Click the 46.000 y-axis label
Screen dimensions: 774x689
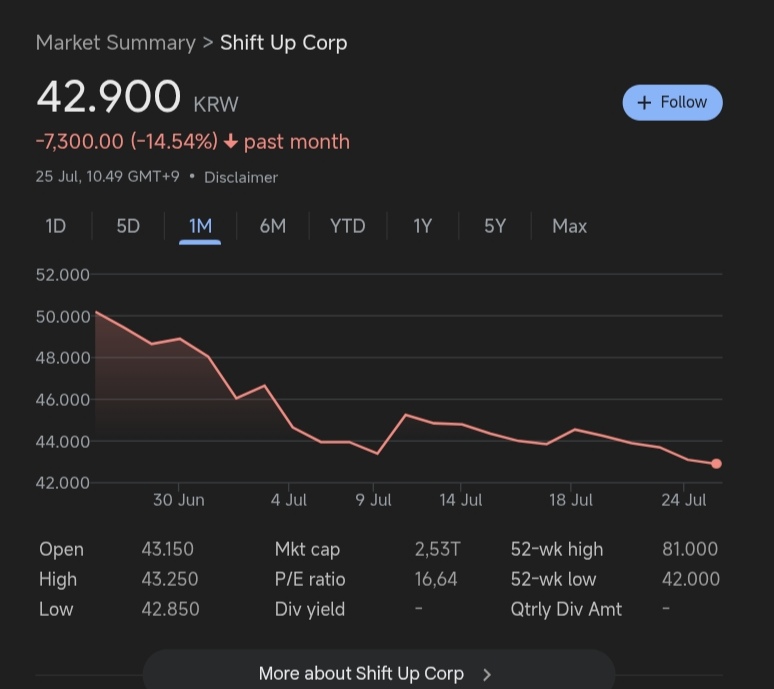click(63, 400)
